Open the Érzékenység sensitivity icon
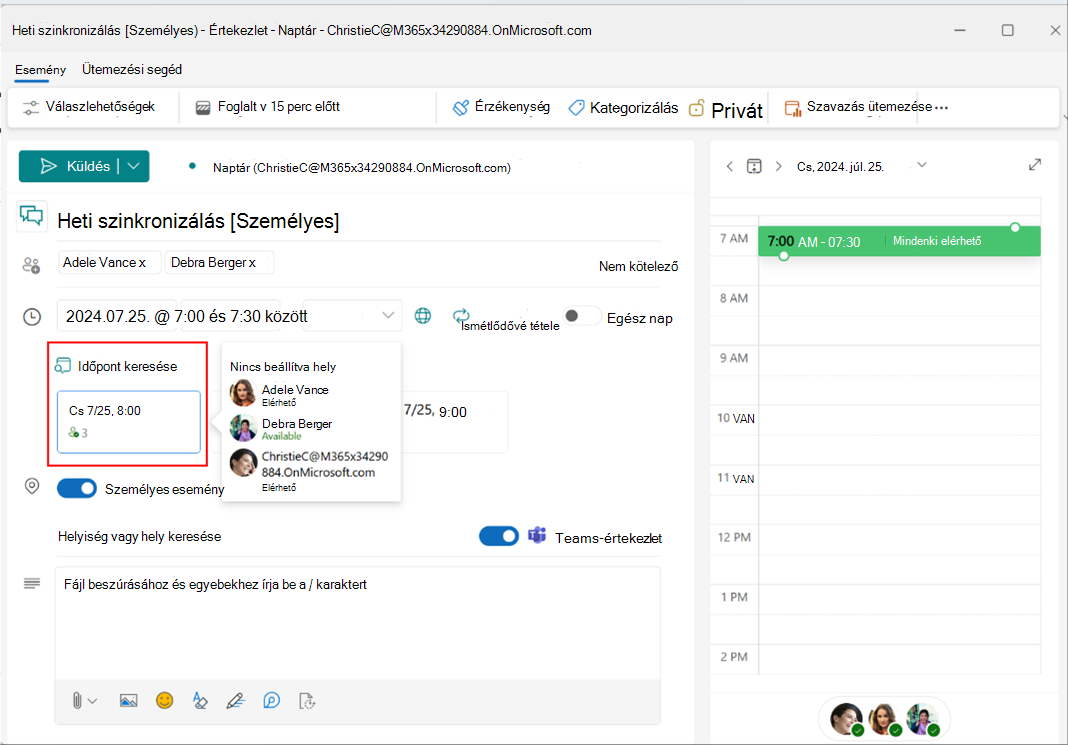The height and width of the screenshot is (745, 1068). coord(460,108)
